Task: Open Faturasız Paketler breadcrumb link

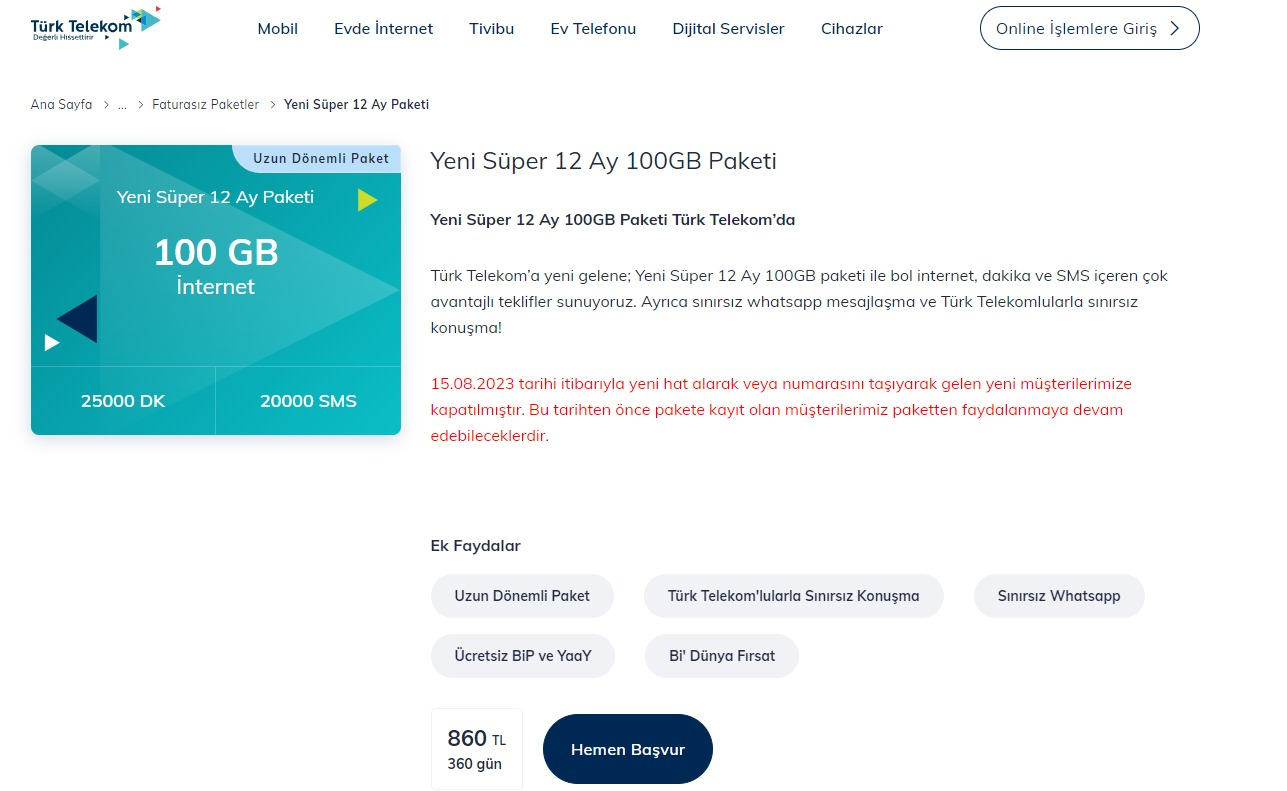Action: tap(205, 104)
